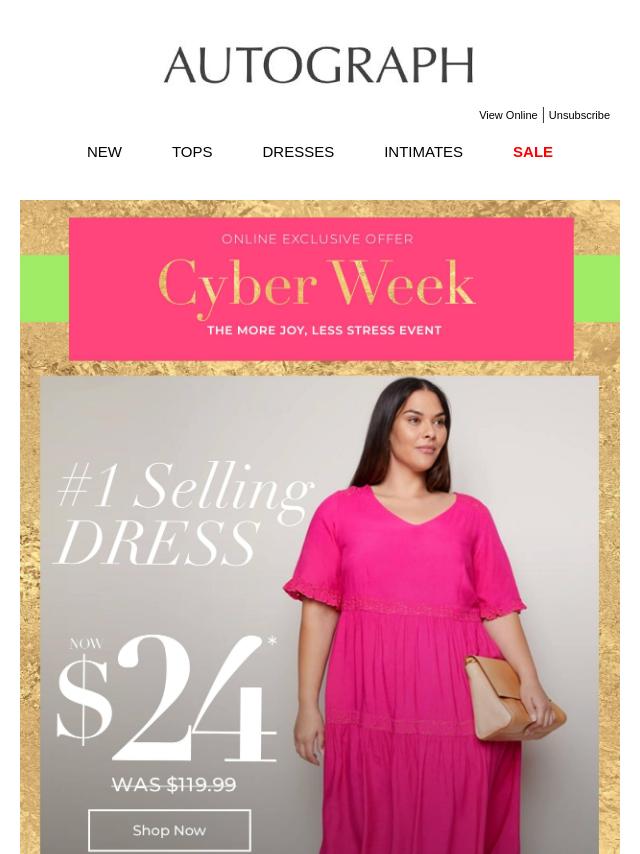Click the green stripe left of banner
The height and width of the screenshot is (854, 640).
45,288
